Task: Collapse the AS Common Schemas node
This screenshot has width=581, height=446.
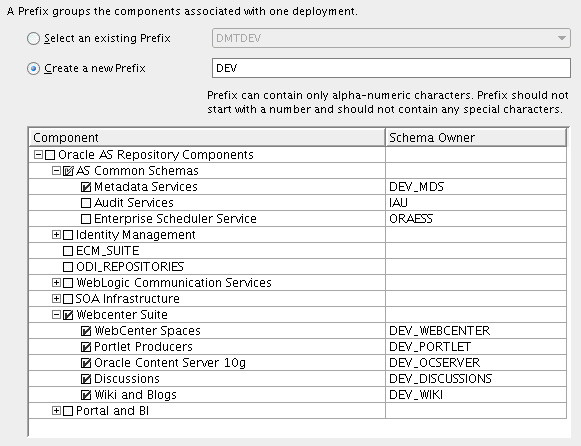Action: (56, 170)
